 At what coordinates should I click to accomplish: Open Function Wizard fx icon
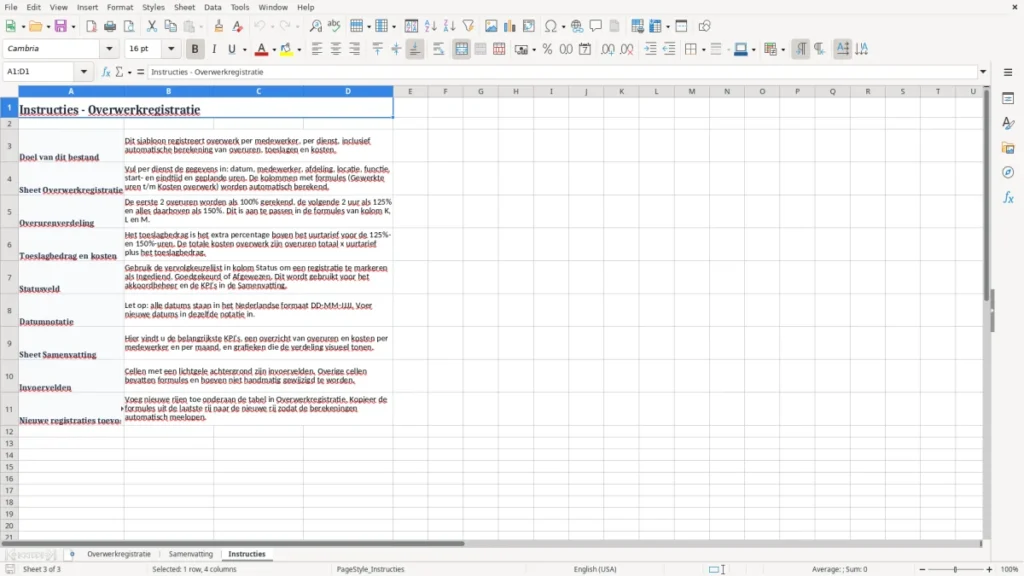pyautogui.click(x=106, y=72)
